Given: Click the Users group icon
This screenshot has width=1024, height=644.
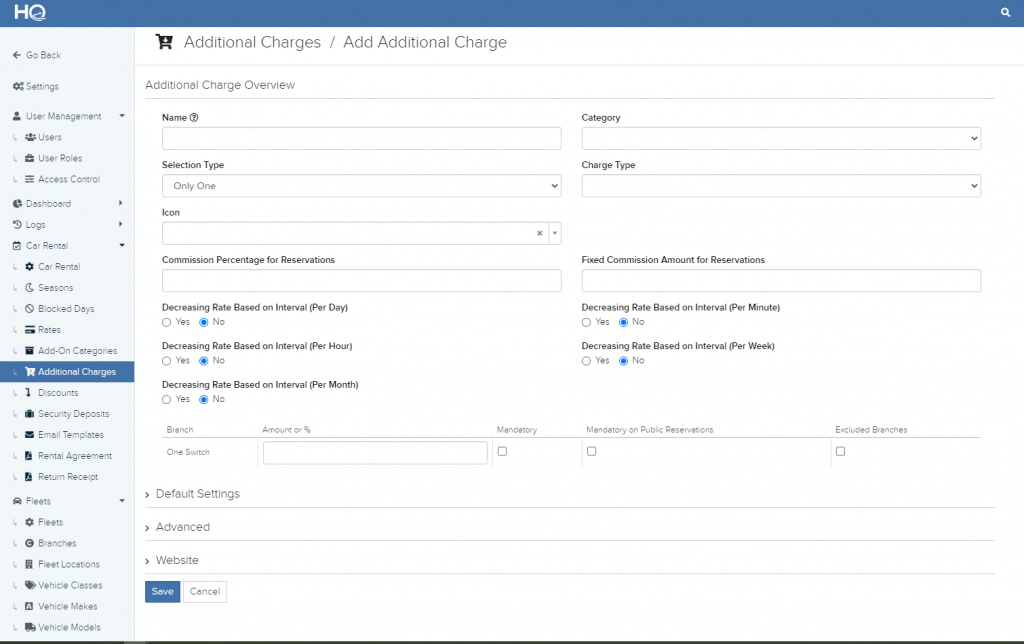Looking at the screenshot, I should click(x=30, y=137).
